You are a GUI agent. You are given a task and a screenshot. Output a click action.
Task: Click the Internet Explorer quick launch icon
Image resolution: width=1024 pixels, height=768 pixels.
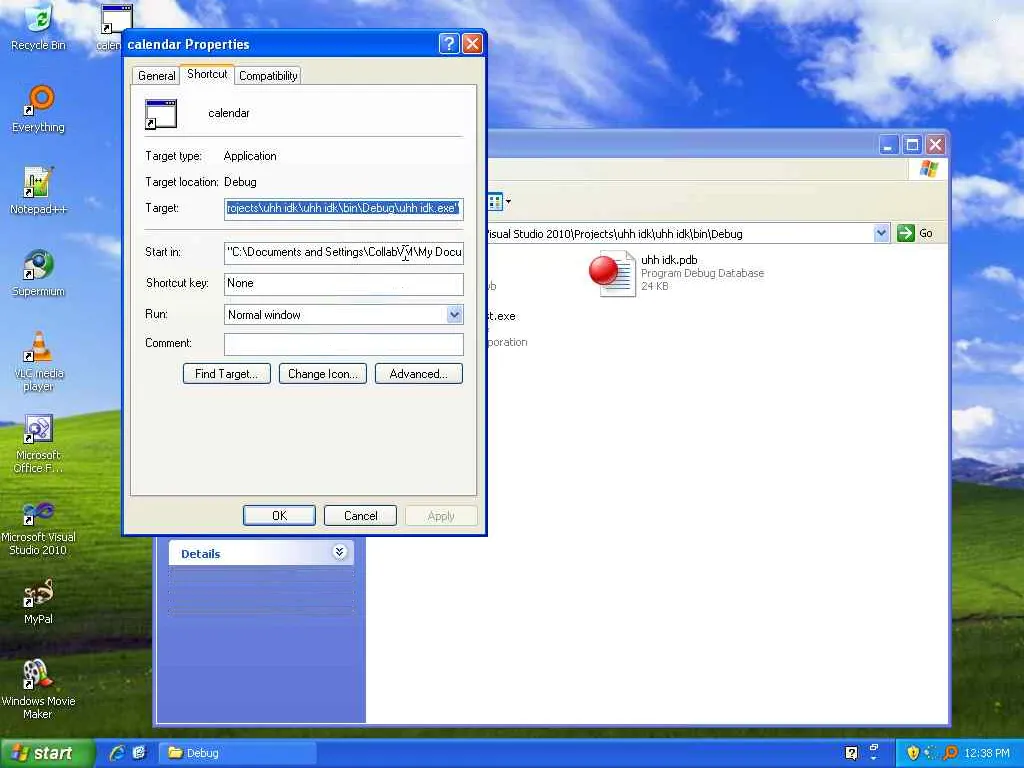tap(117, 752)
